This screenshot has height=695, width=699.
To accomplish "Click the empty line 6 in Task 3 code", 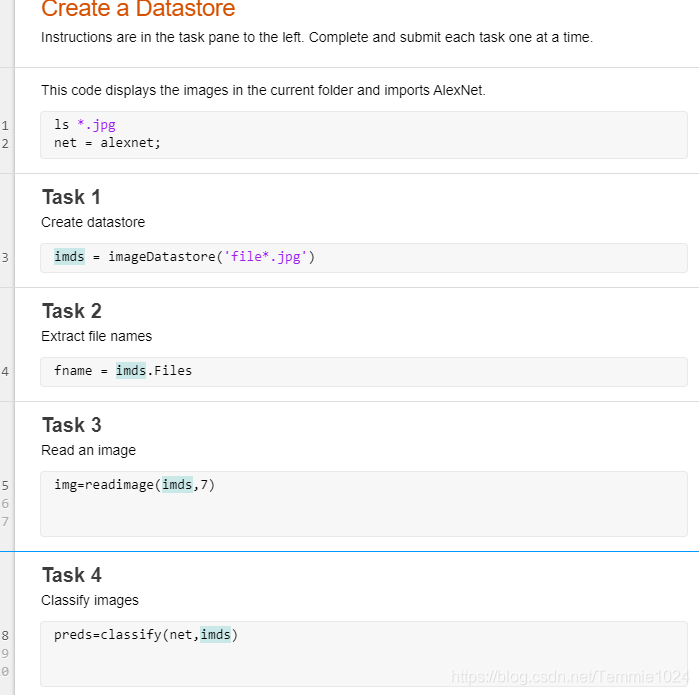I will pyautogui.click(x=364, y=504).
